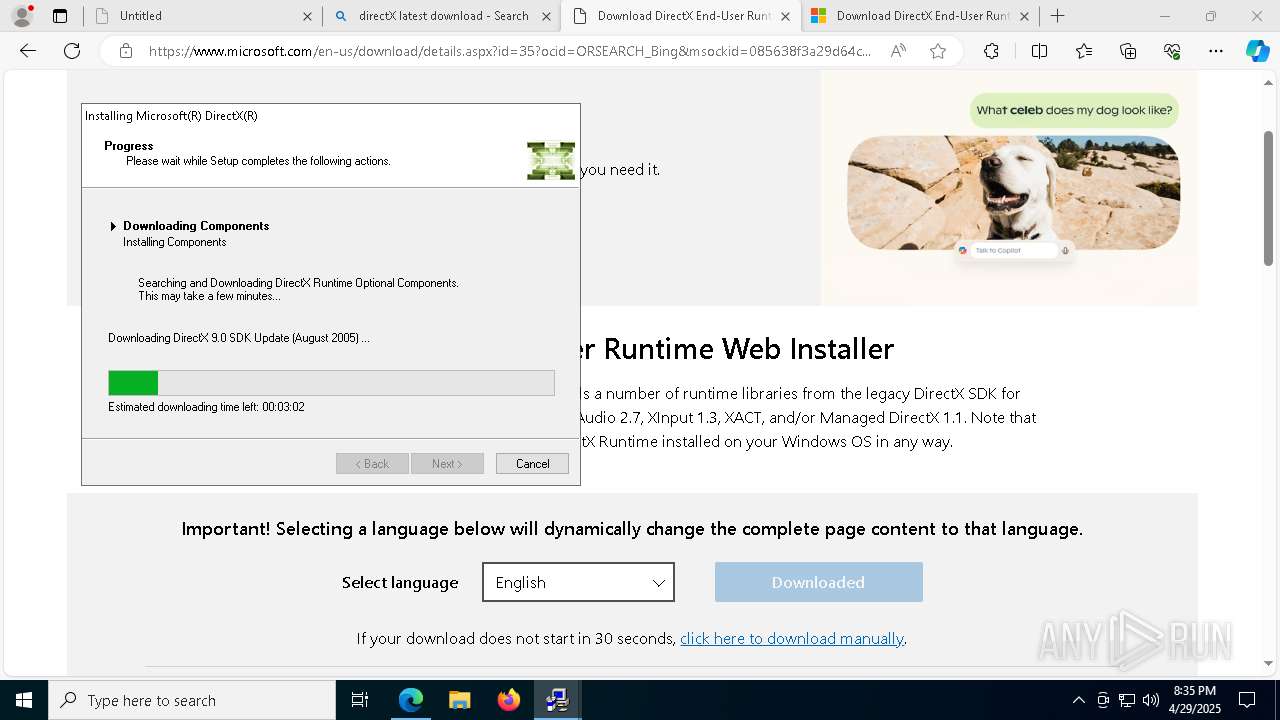Go back with the browser back arrow

pos(28,51)
